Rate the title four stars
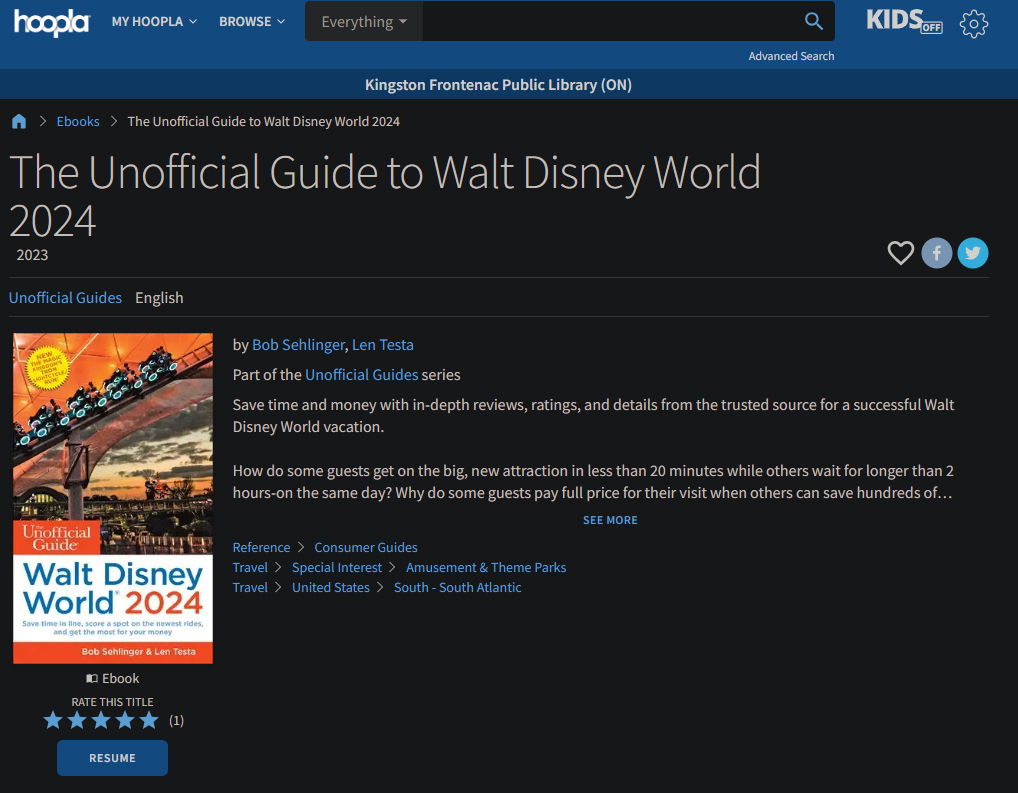This screenshot has height=793, width=1018. click(125, 720)
